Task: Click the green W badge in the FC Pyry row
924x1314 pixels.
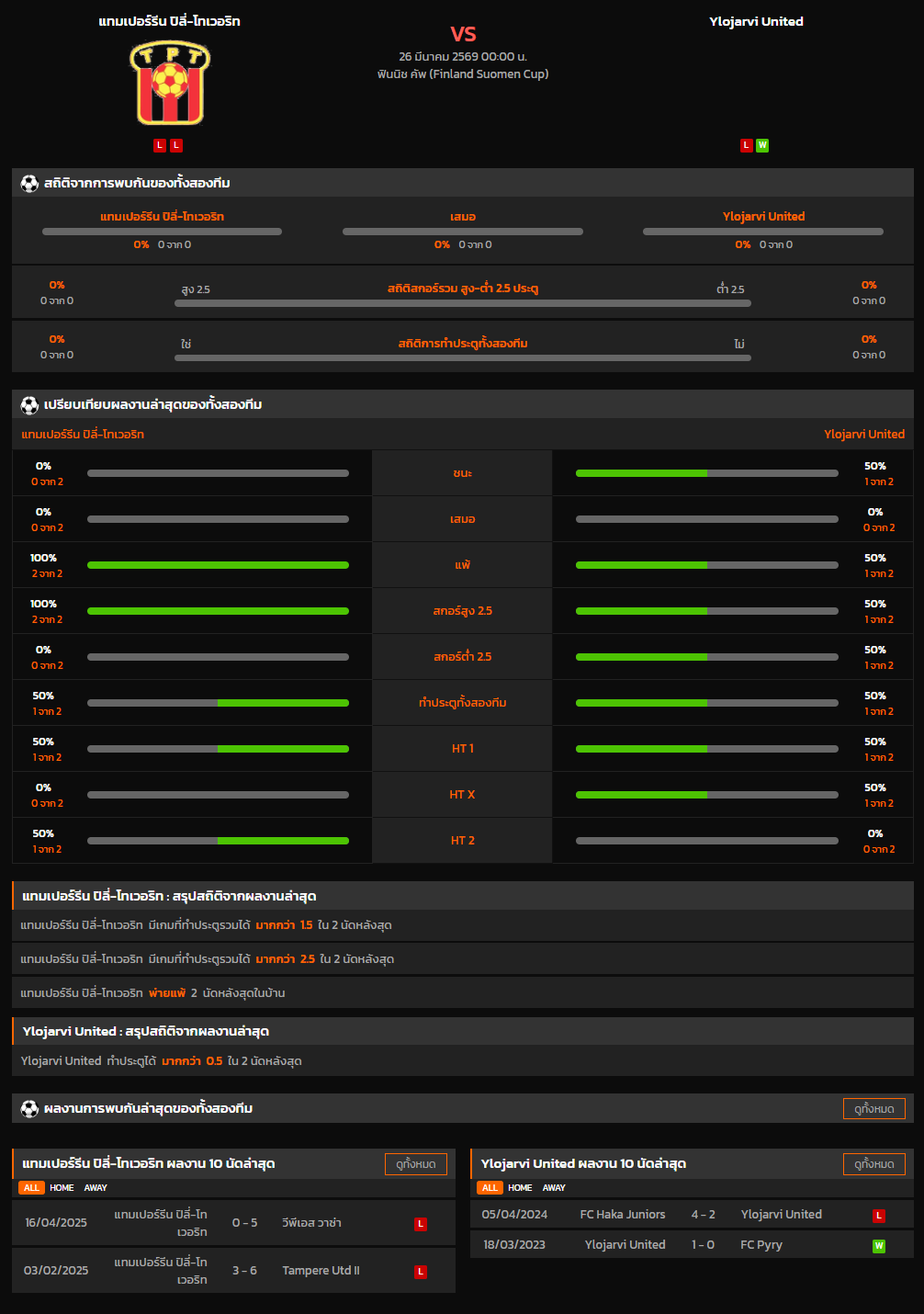Action: tap(878, 1246)
